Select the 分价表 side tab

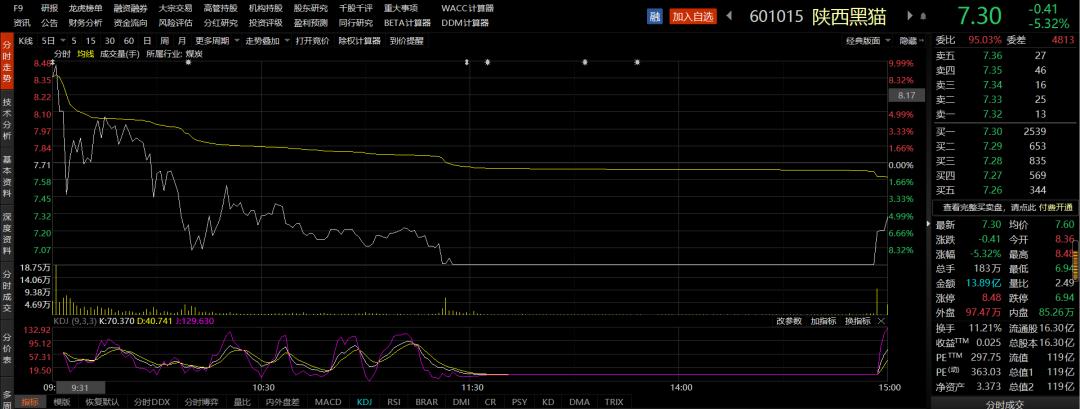6,347
